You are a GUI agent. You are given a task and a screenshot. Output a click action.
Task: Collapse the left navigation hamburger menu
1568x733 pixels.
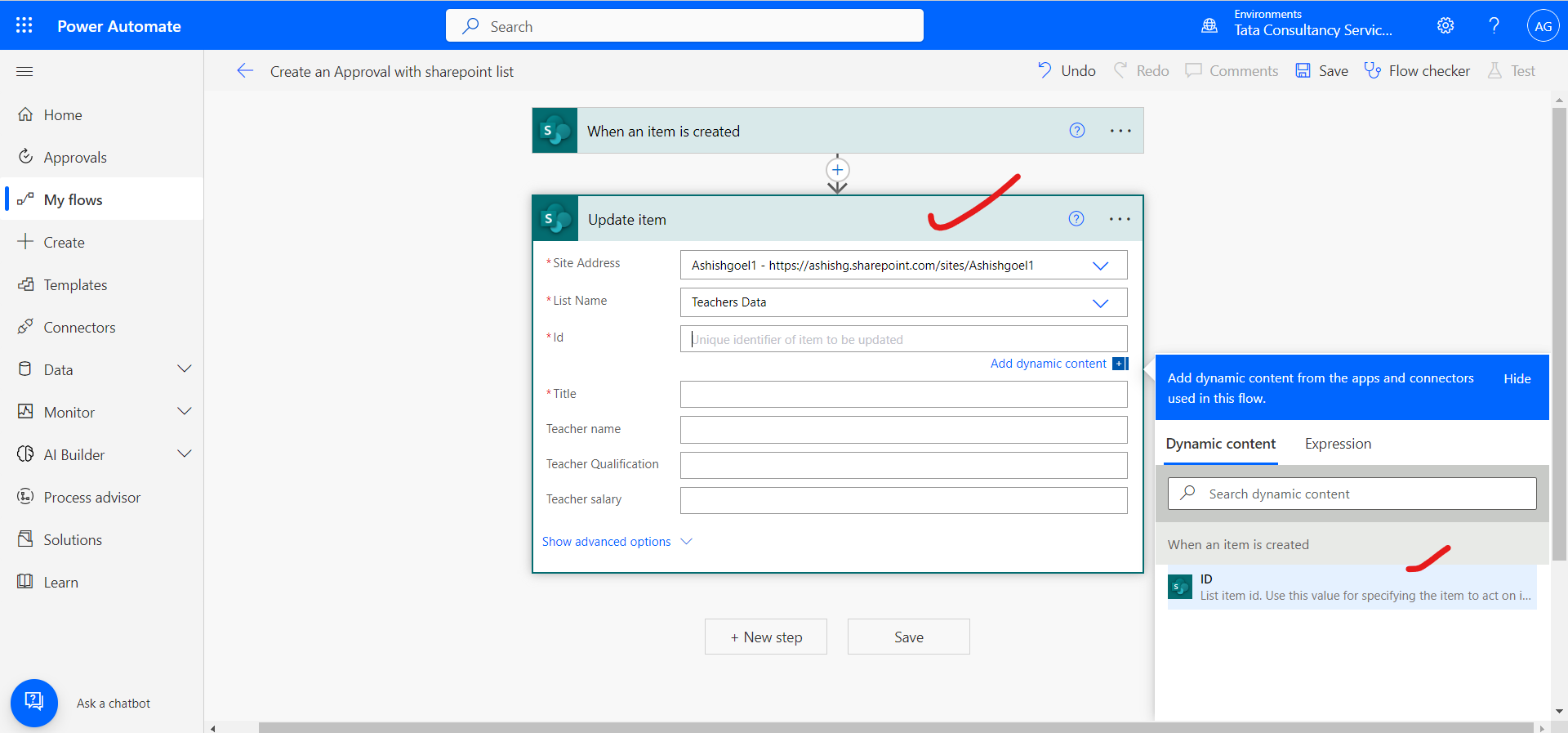(x=24, y=72)
